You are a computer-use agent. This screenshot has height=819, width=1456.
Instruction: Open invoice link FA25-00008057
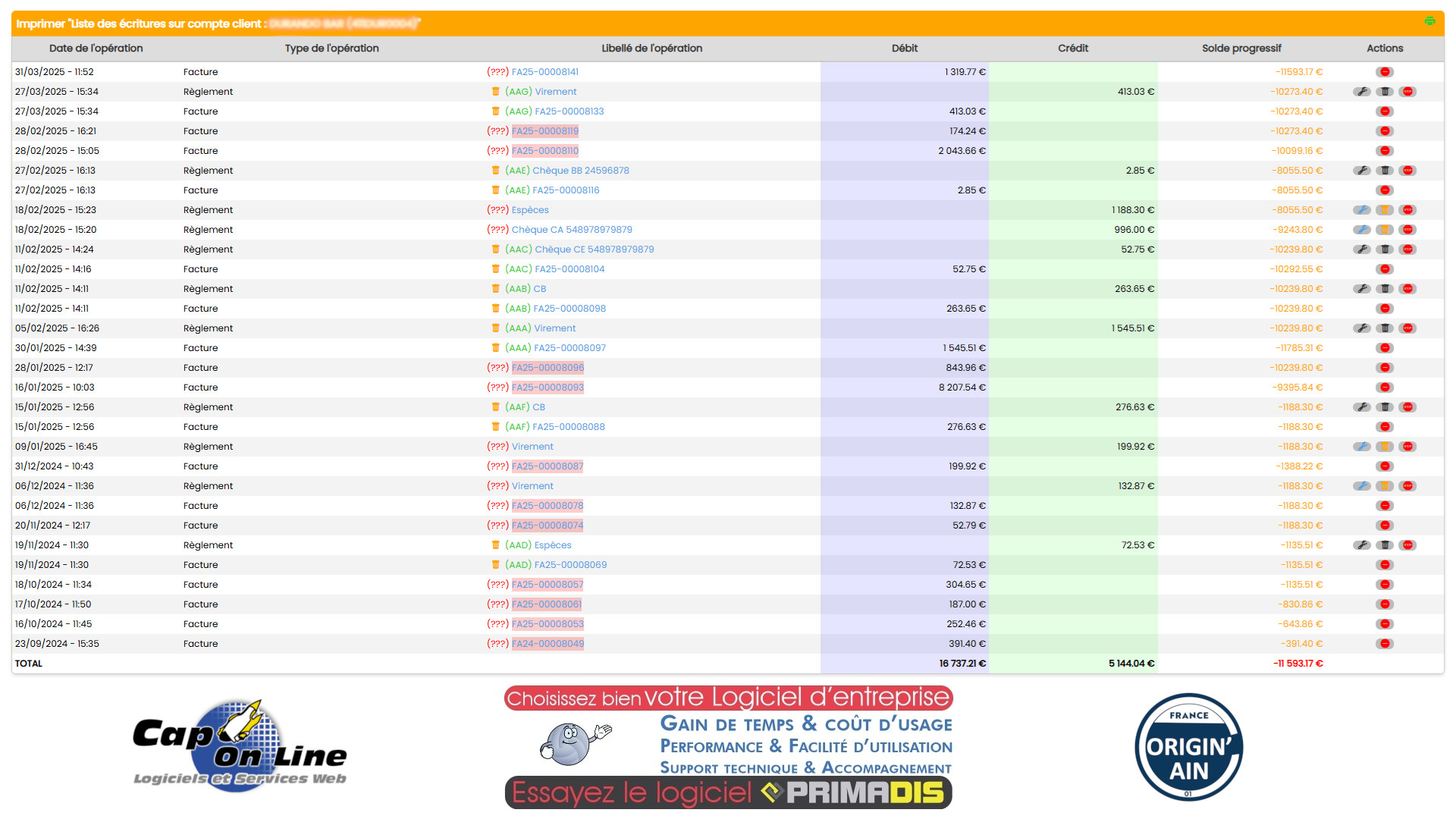[x=548, y=585]
